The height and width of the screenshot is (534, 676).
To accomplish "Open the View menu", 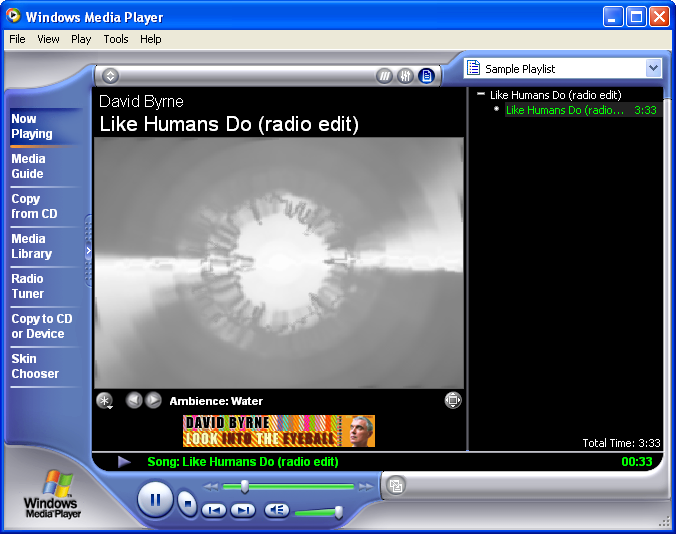I will pos(48,39).
